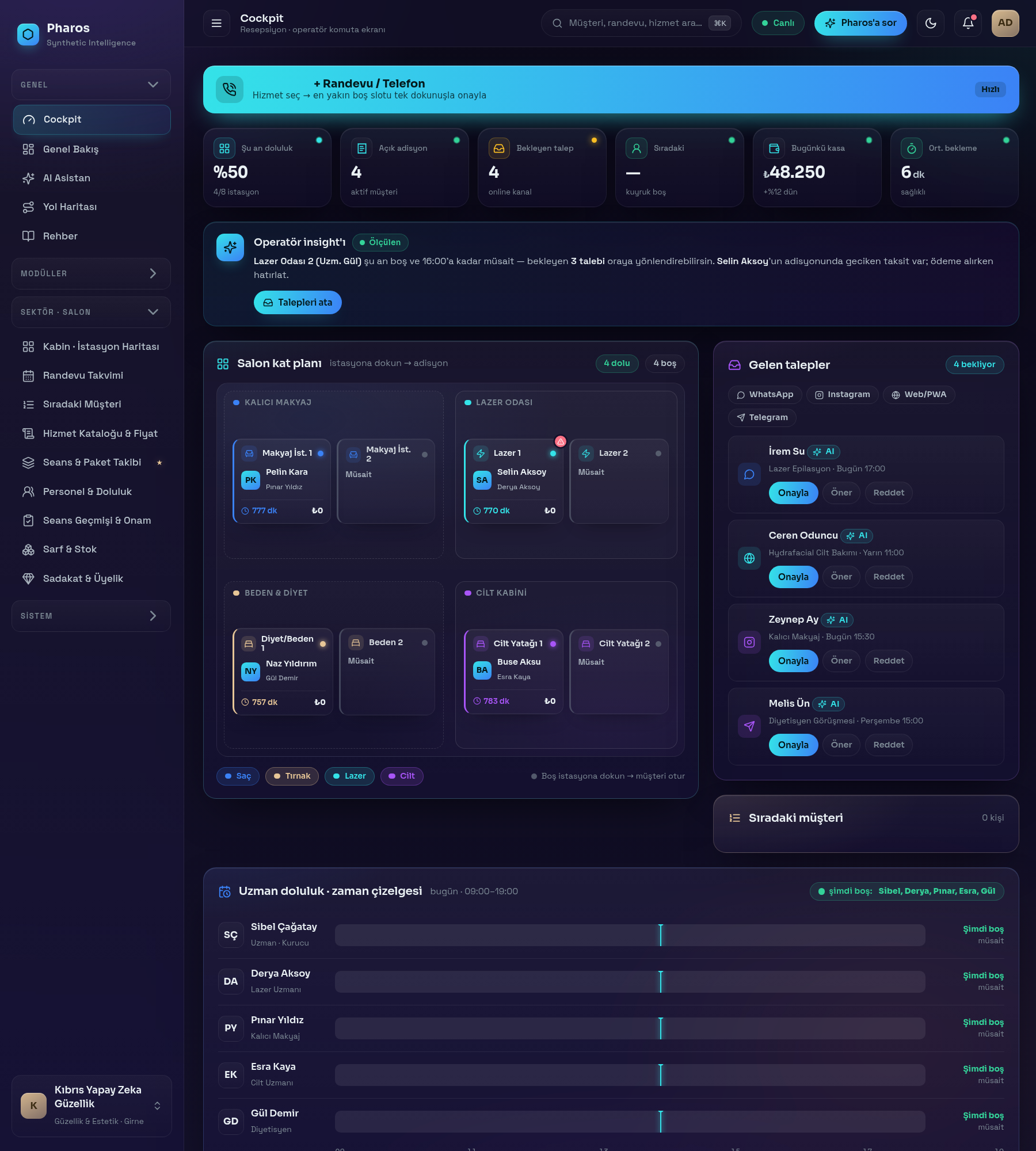Filter requests by Web/PWA channel
This screenshot has width=1036, height=1151.
point(919,394)
